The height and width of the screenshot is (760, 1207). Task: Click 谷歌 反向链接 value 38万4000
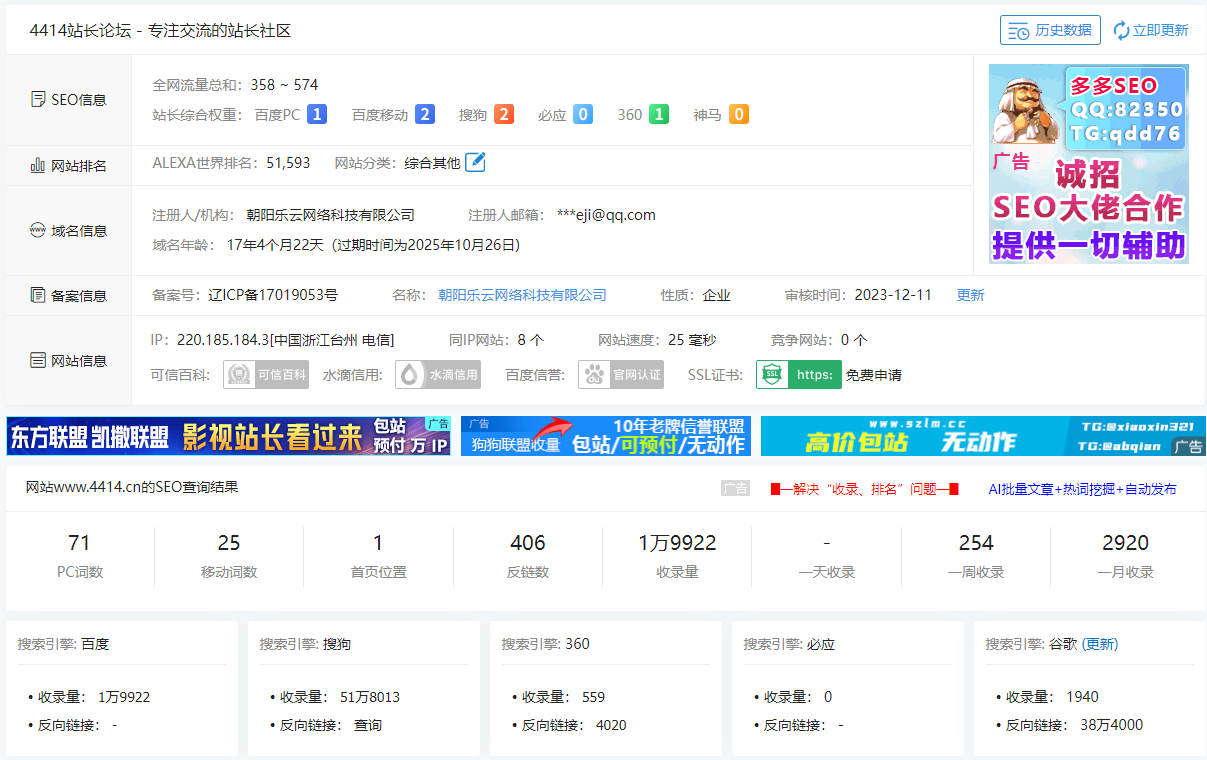point(1111,725)
